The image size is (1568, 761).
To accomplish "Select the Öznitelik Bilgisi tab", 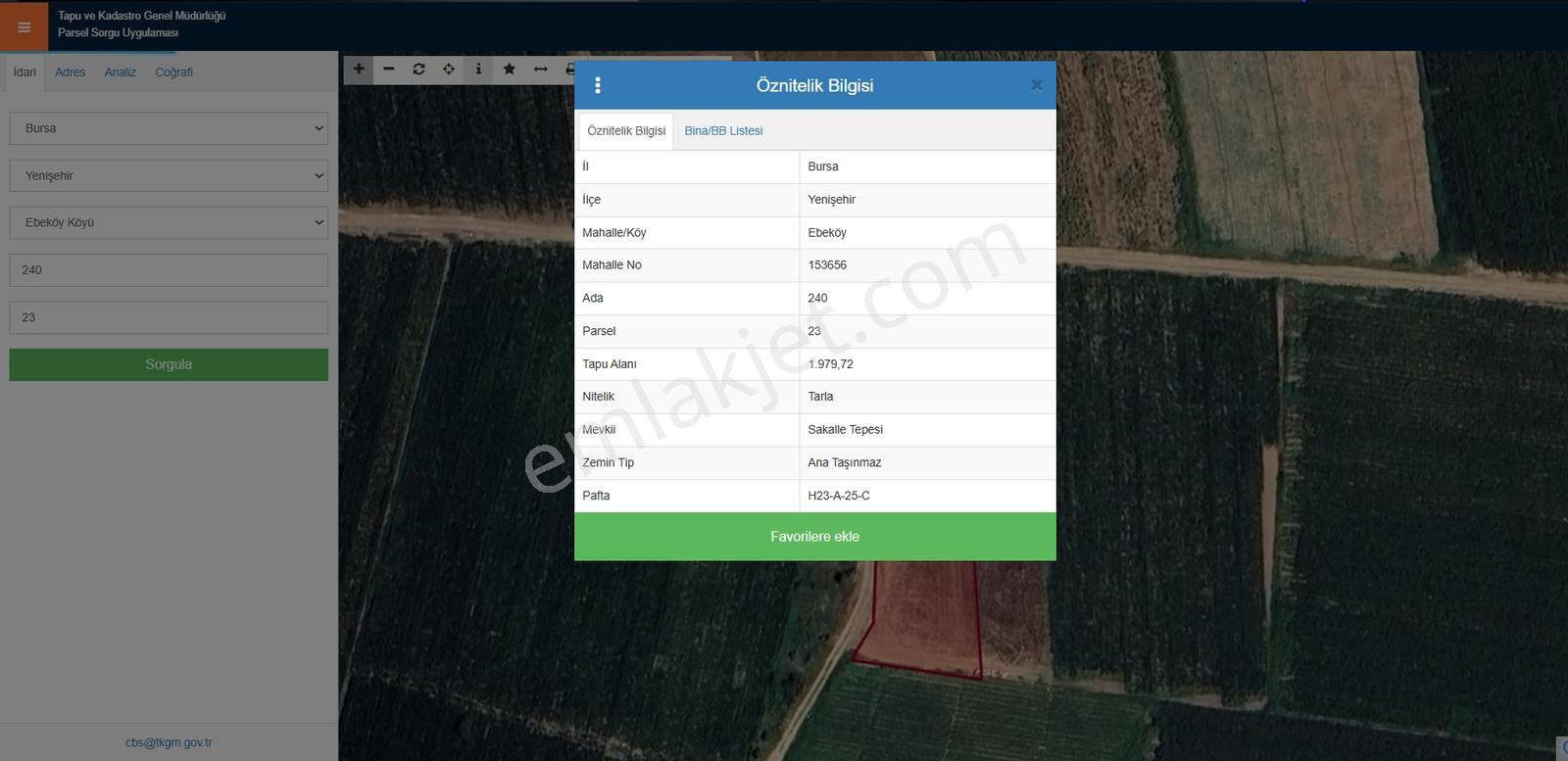I will [x=626, y=130].
